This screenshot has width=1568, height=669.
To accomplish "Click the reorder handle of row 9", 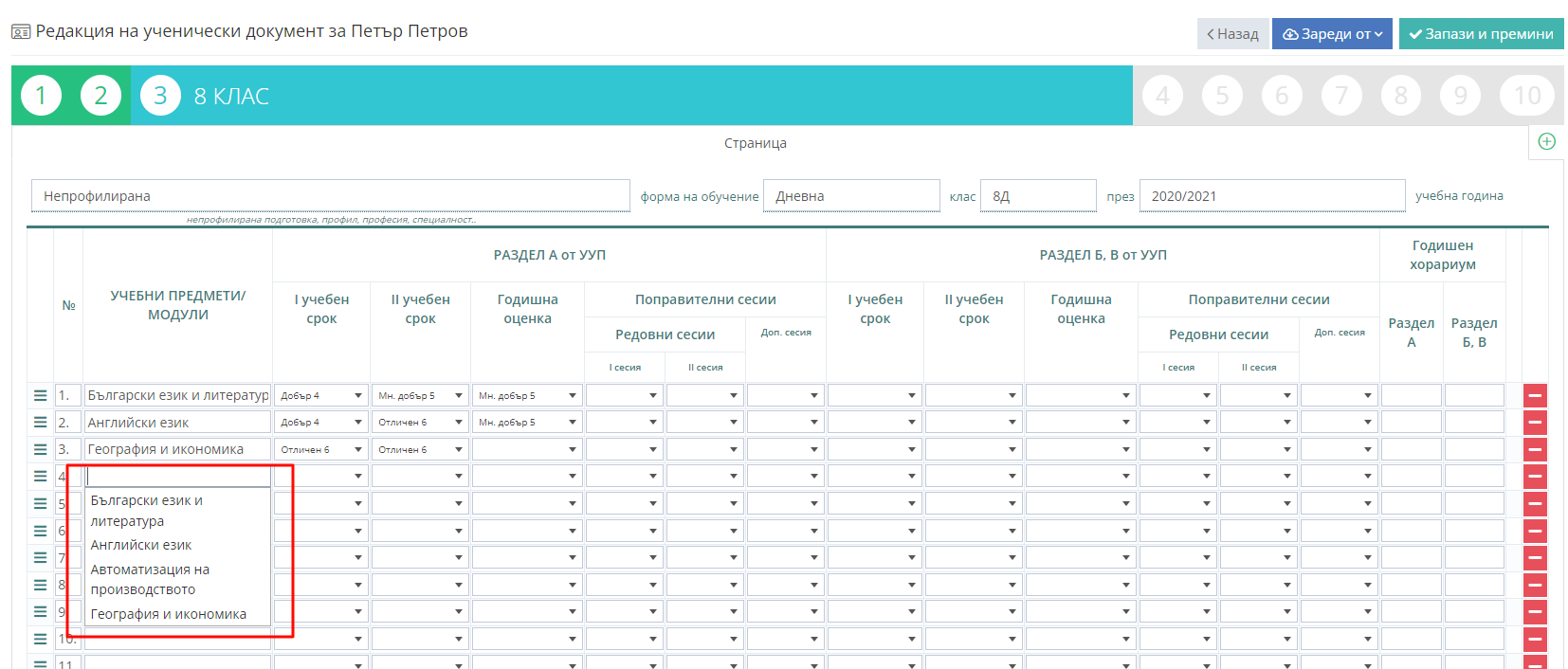I will 40,611.
